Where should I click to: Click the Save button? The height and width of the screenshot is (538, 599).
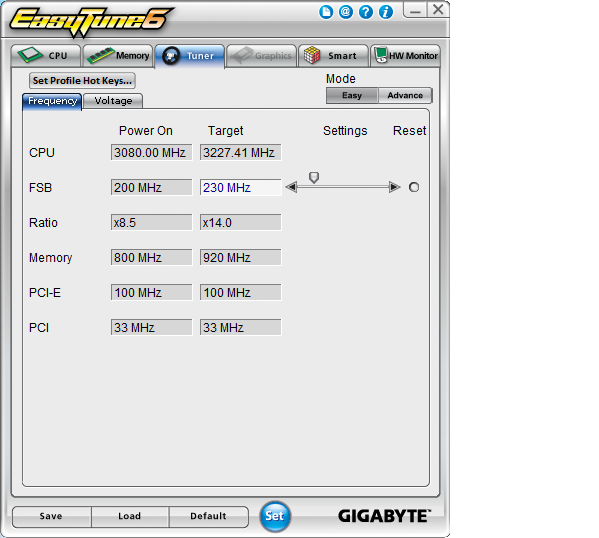[51, 517]
